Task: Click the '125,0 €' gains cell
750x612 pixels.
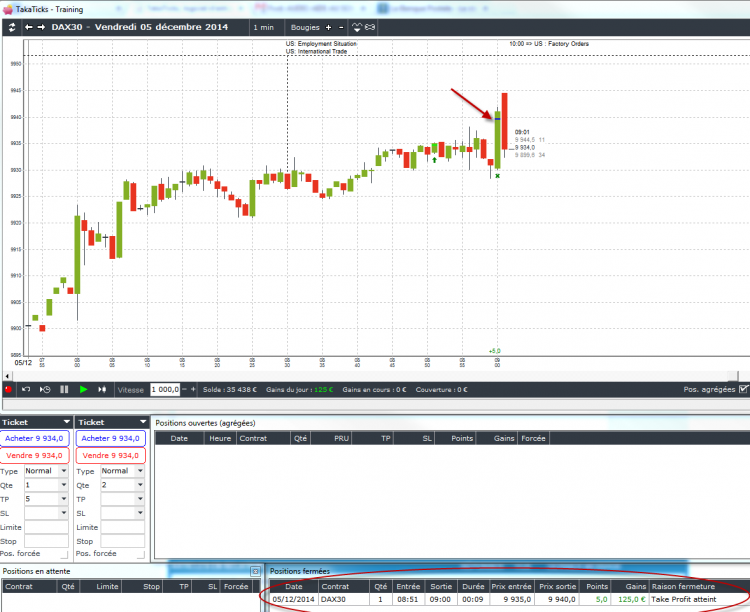Action: coord(631,600)
